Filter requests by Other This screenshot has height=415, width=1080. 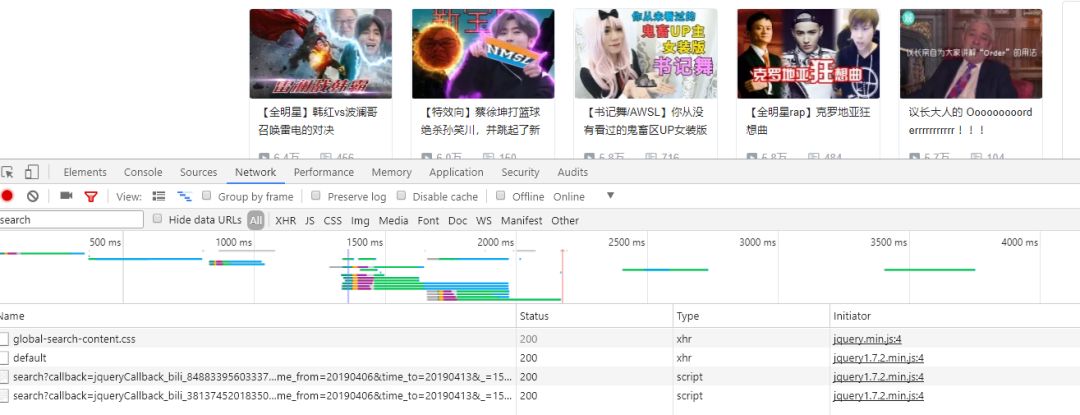point(565,220)
